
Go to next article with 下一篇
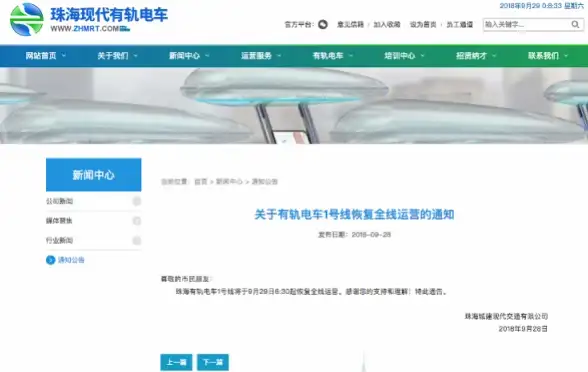point(213,362)
